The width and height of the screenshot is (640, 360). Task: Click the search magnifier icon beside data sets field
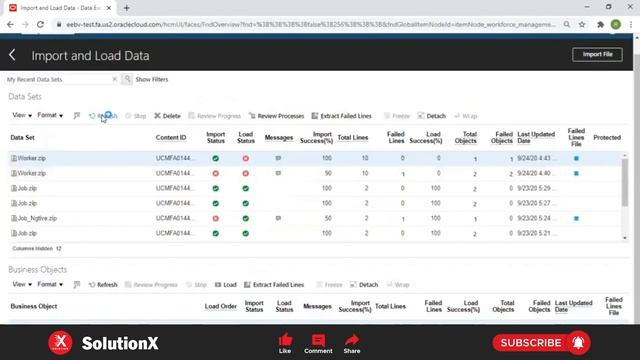coord(127,79)
